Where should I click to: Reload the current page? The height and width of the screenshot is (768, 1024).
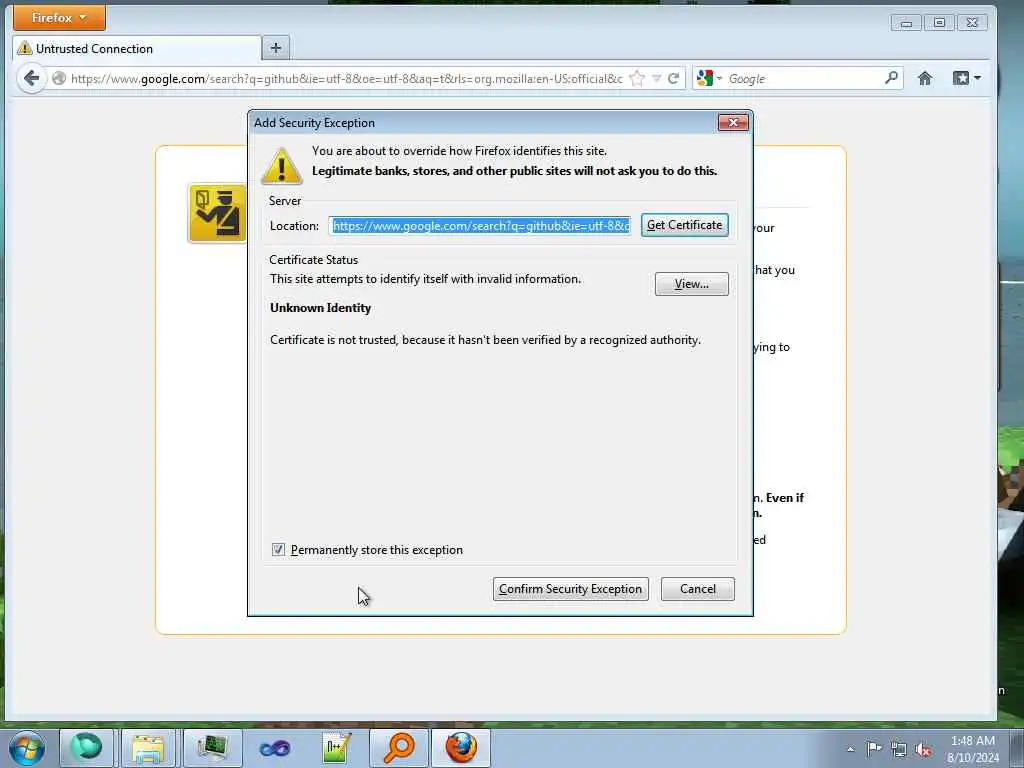[673, 78]
